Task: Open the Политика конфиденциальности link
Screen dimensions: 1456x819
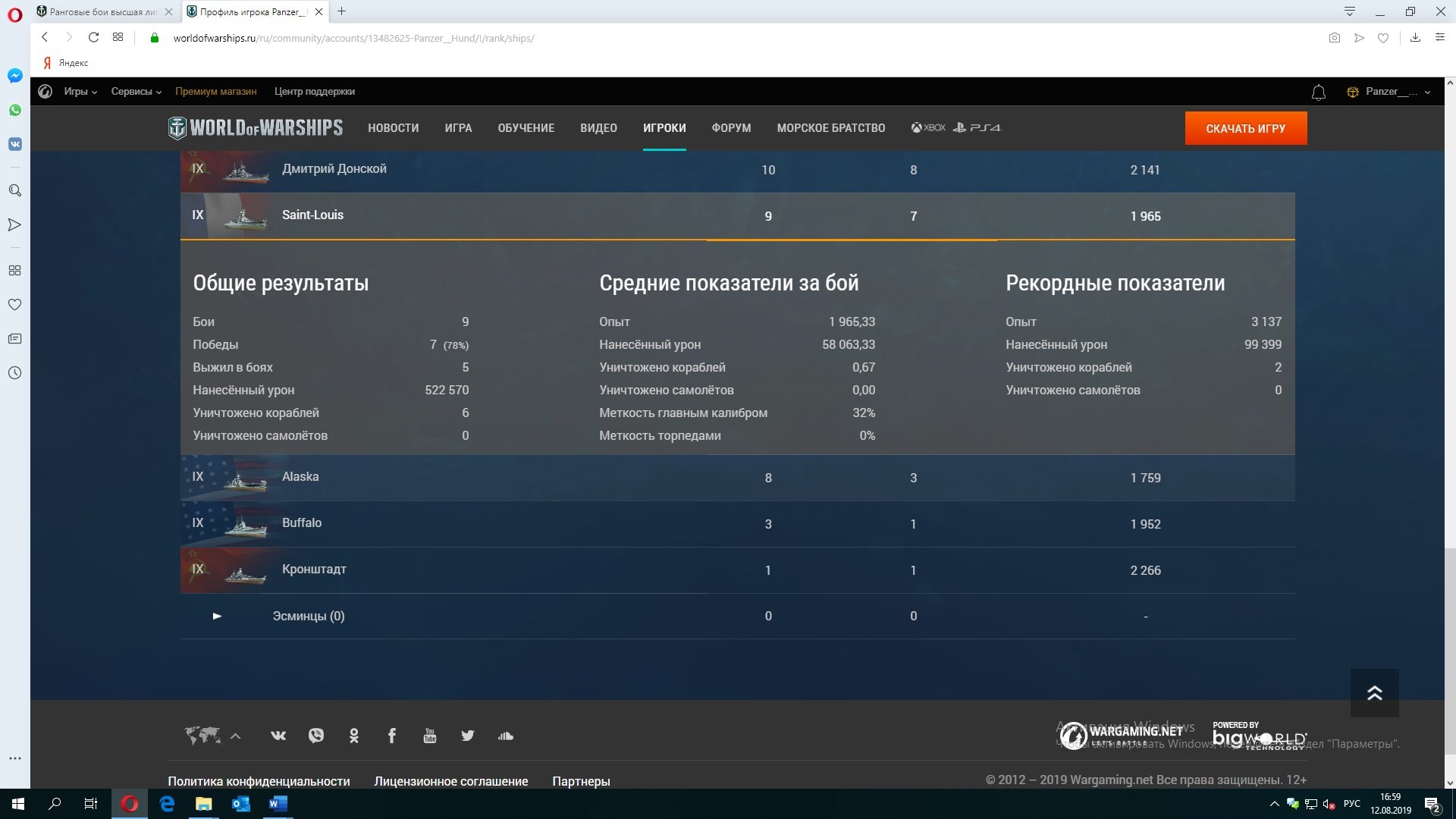Action: pos(259,781)
